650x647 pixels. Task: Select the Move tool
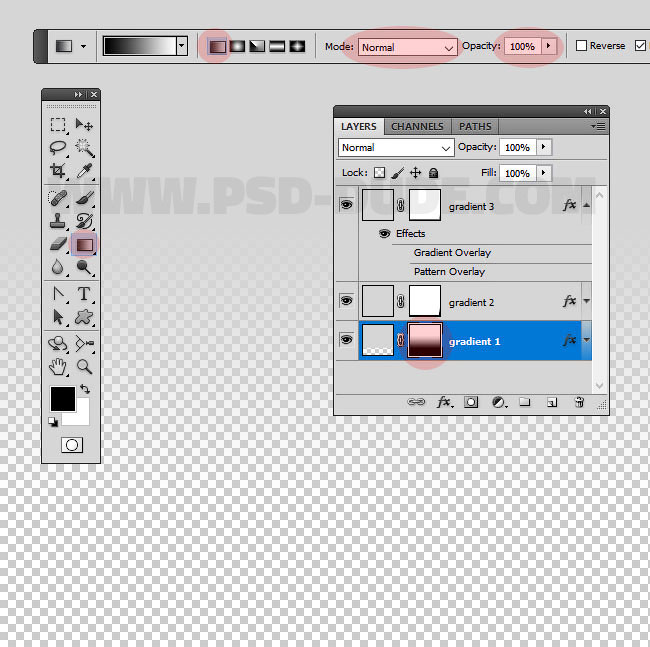pyautogui.click(x=84, y=125)
